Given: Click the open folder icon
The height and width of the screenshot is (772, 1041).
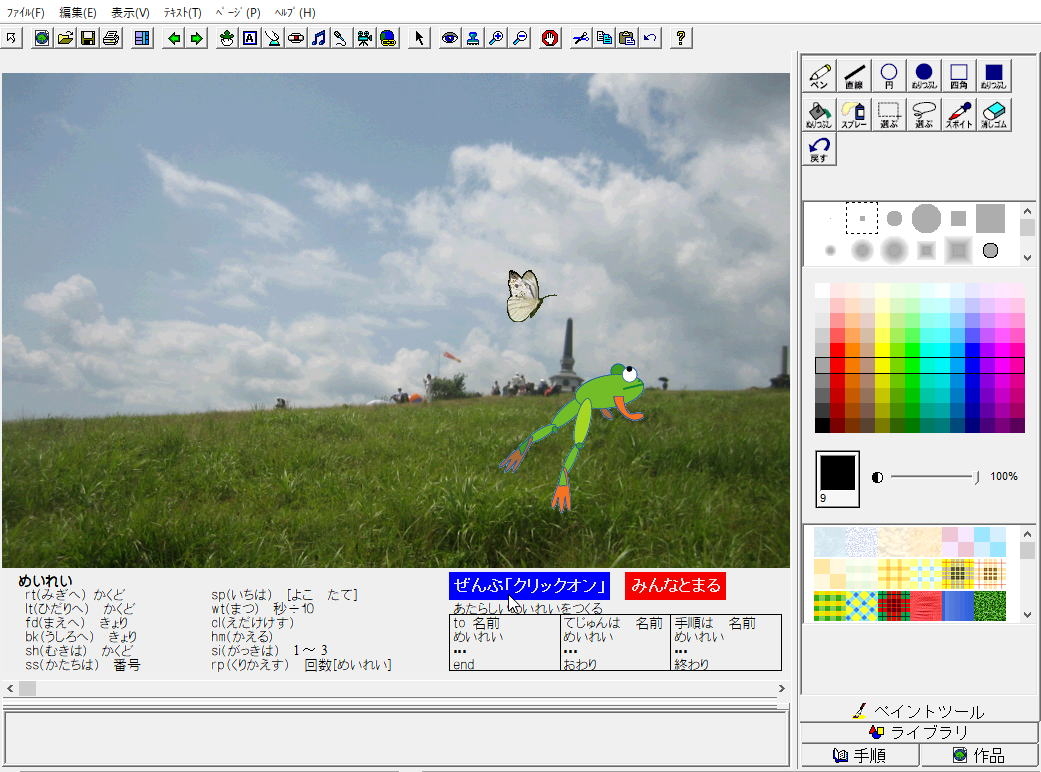Looking at the screenshot, I should [x=65, y=38].
